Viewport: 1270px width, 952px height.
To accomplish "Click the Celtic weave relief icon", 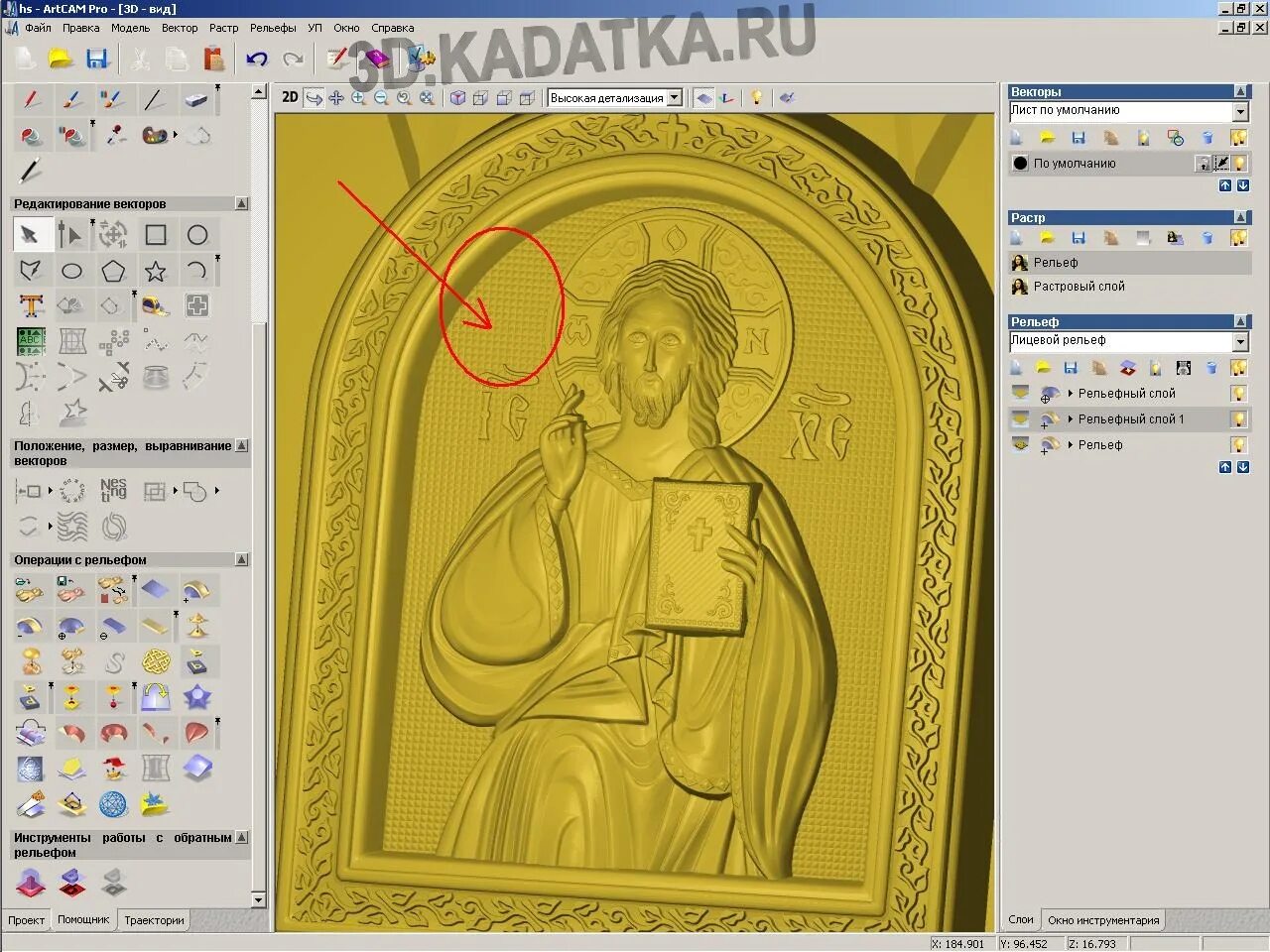I will (x=156, y=661).
